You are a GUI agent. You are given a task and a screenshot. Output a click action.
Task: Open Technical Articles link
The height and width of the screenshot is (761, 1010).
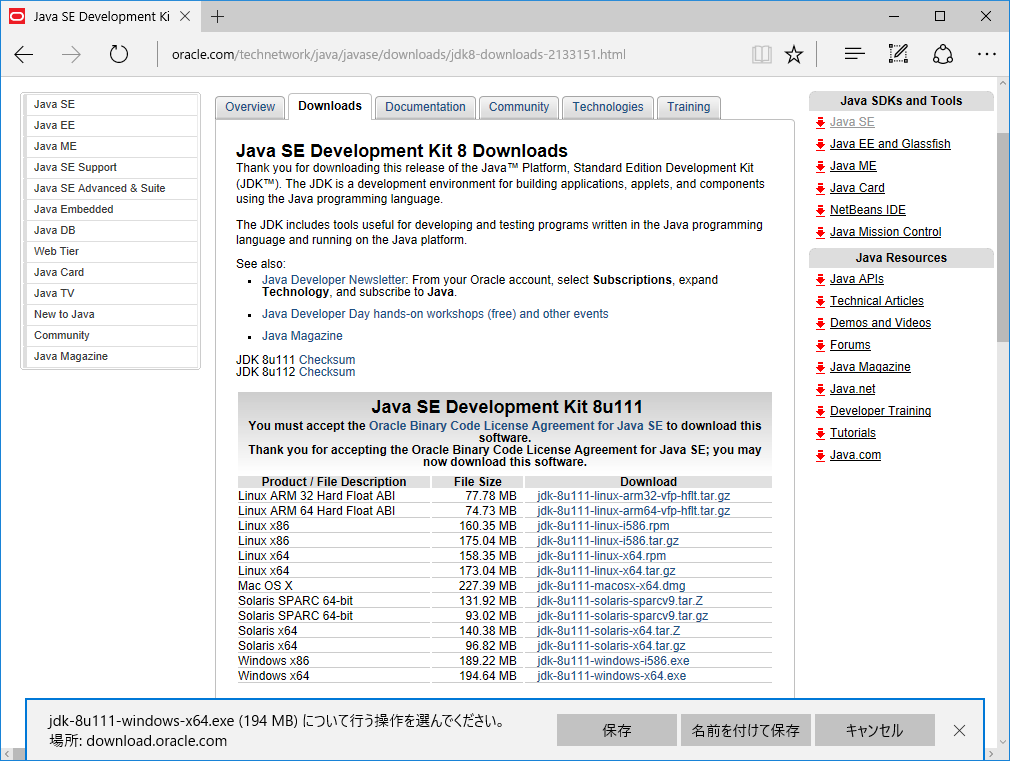(x=876, y=301)
